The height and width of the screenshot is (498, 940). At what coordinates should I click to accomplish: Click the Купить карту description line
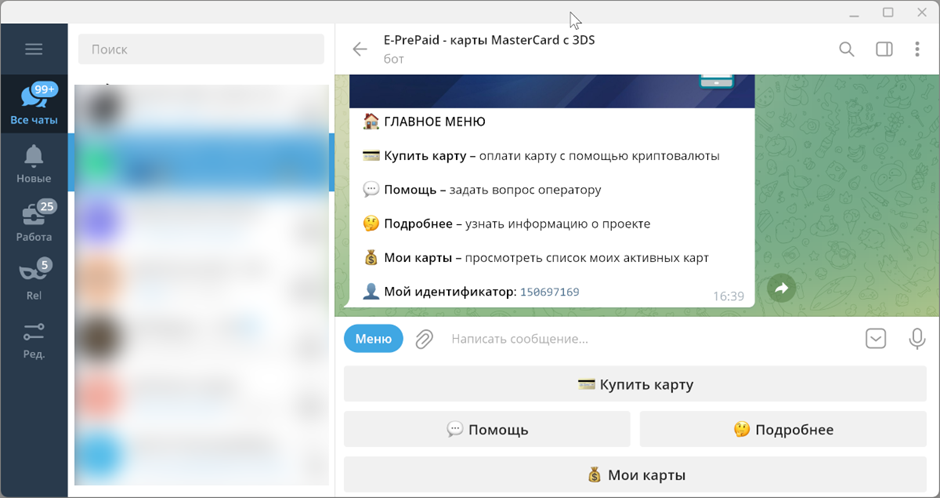[541, 156]
